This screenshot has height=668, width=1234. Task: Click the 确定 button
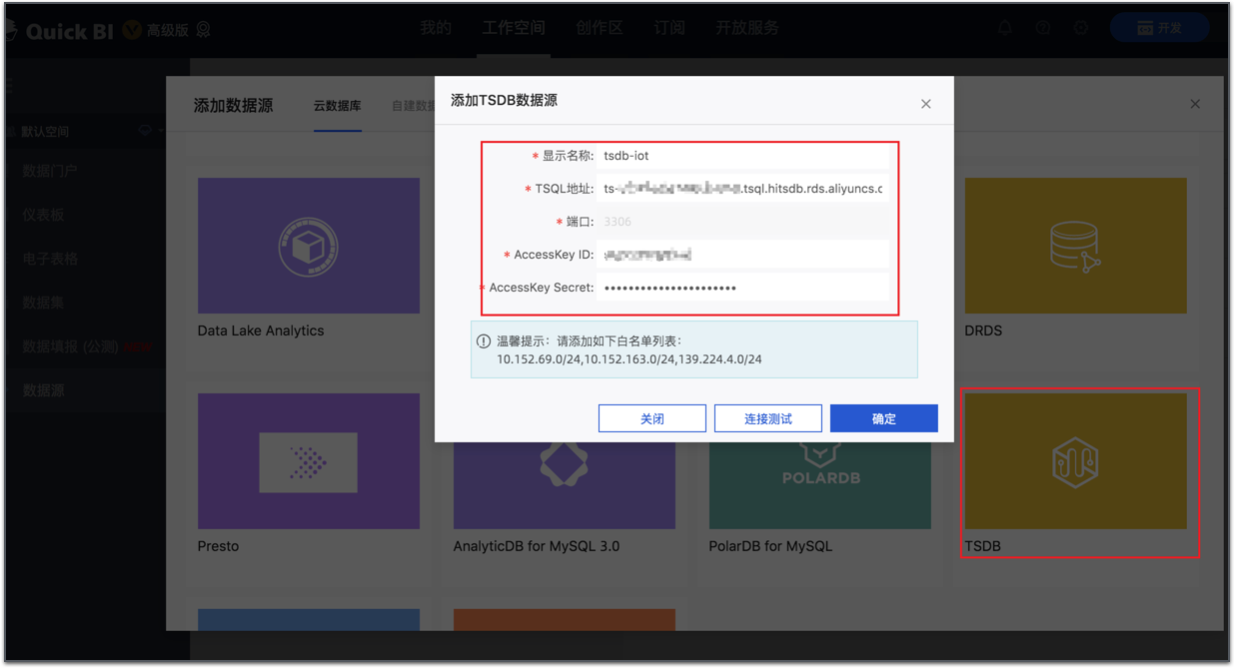tap(884, 419)
